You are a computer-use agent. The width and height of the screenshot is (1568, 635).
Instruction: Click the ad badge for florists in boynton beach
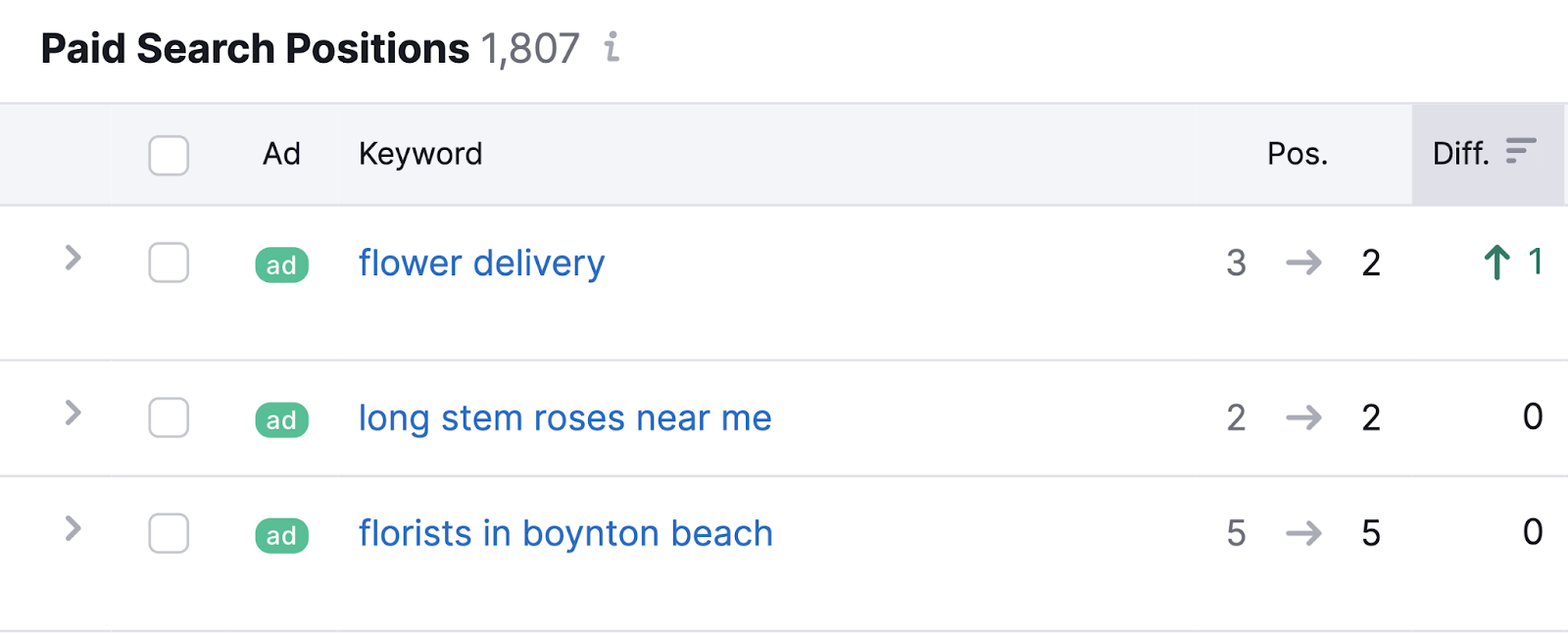pos(281,535)
